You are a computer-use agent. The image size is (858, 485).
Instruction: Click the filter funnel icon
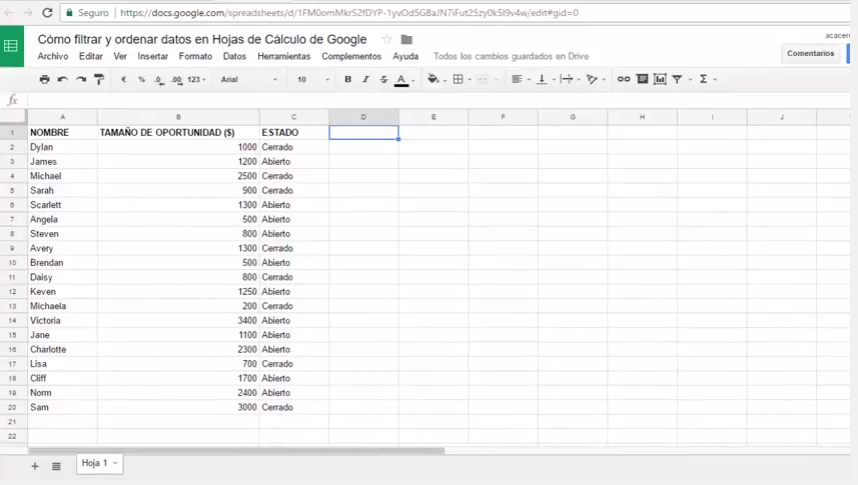coord(677,79)
